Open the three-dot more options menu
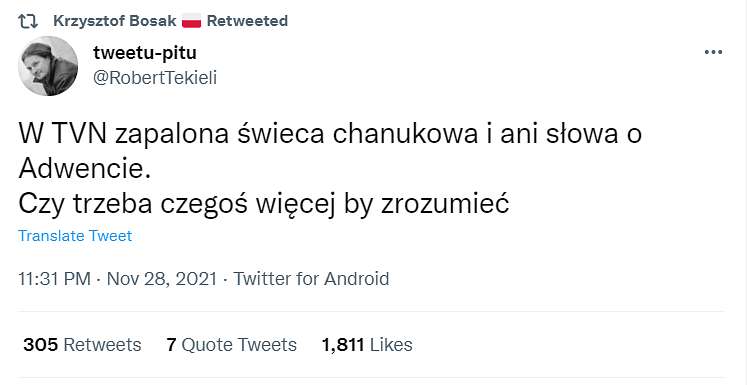The height and width of the screenshot is (385, 747). [713, 52]
